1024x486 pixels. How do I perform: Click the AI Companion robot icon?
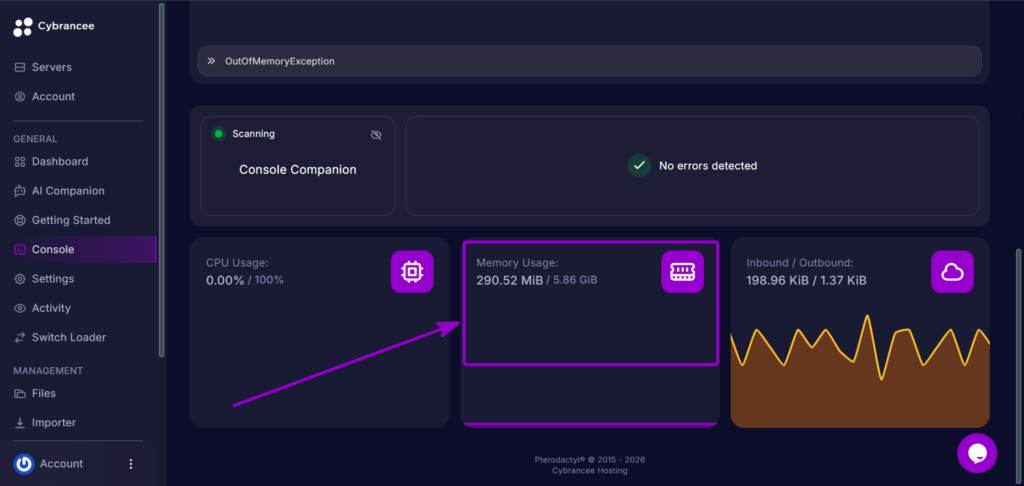click(20, 191)
